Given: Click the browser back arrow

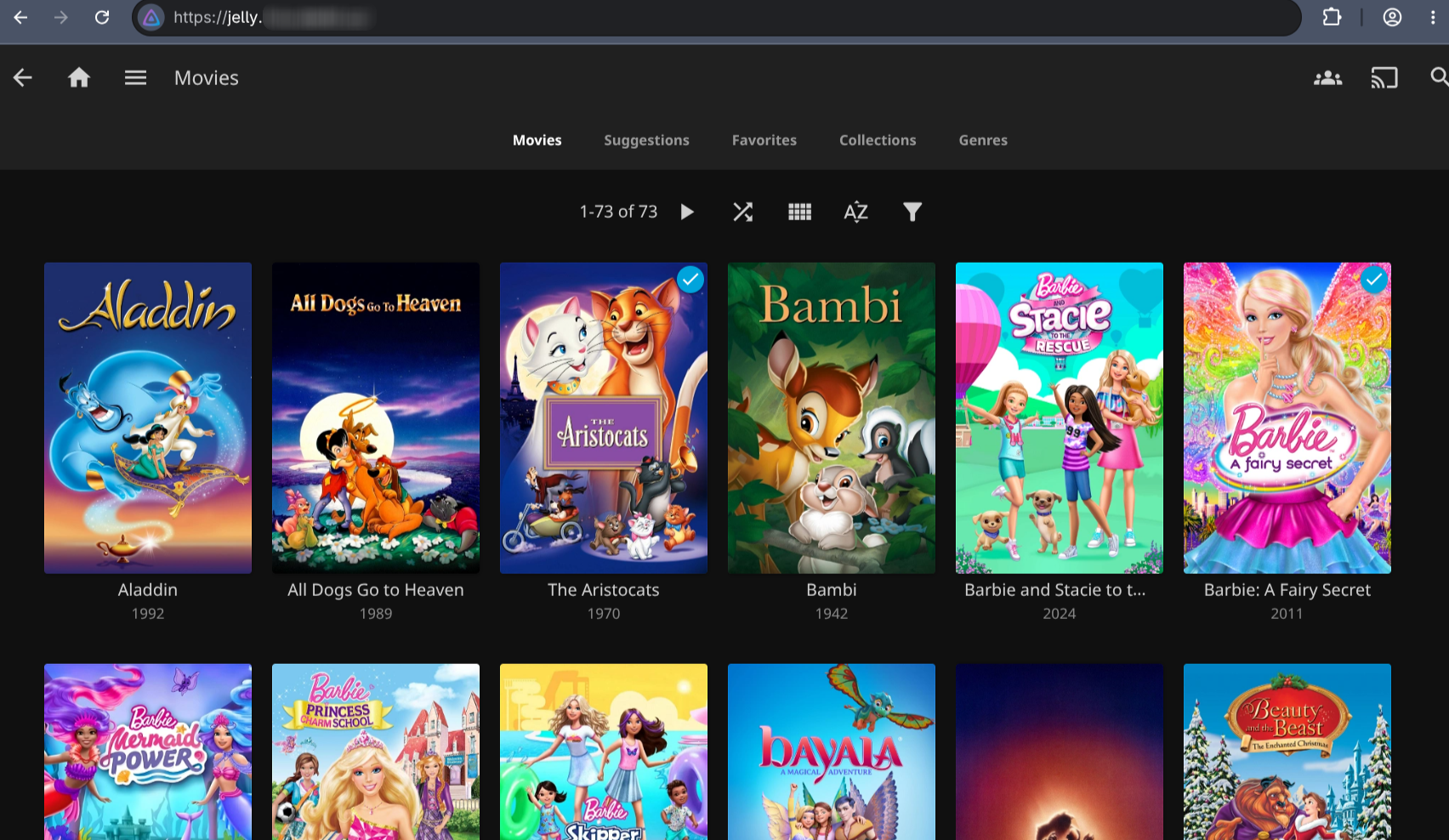Looking at the screenshot, I should (x=20, y=17).
